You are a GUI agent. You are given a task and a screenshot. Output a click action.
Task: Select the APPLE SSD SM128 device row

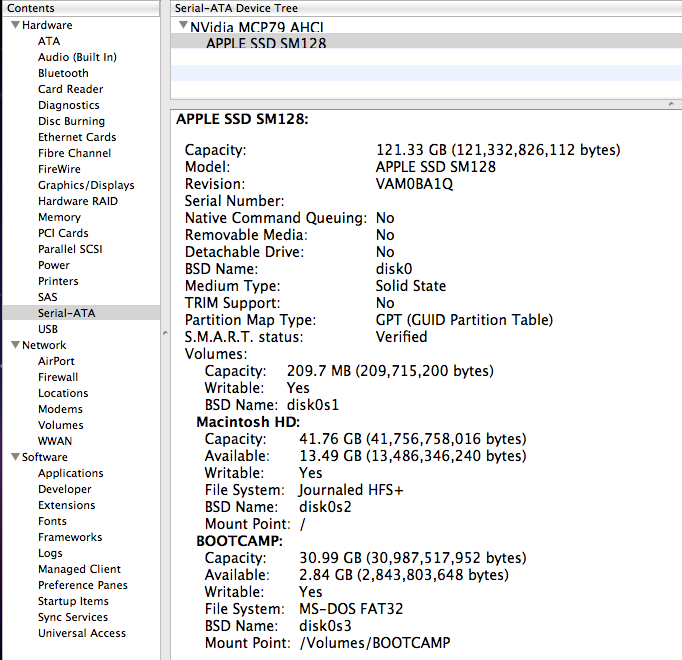[426, 41]
